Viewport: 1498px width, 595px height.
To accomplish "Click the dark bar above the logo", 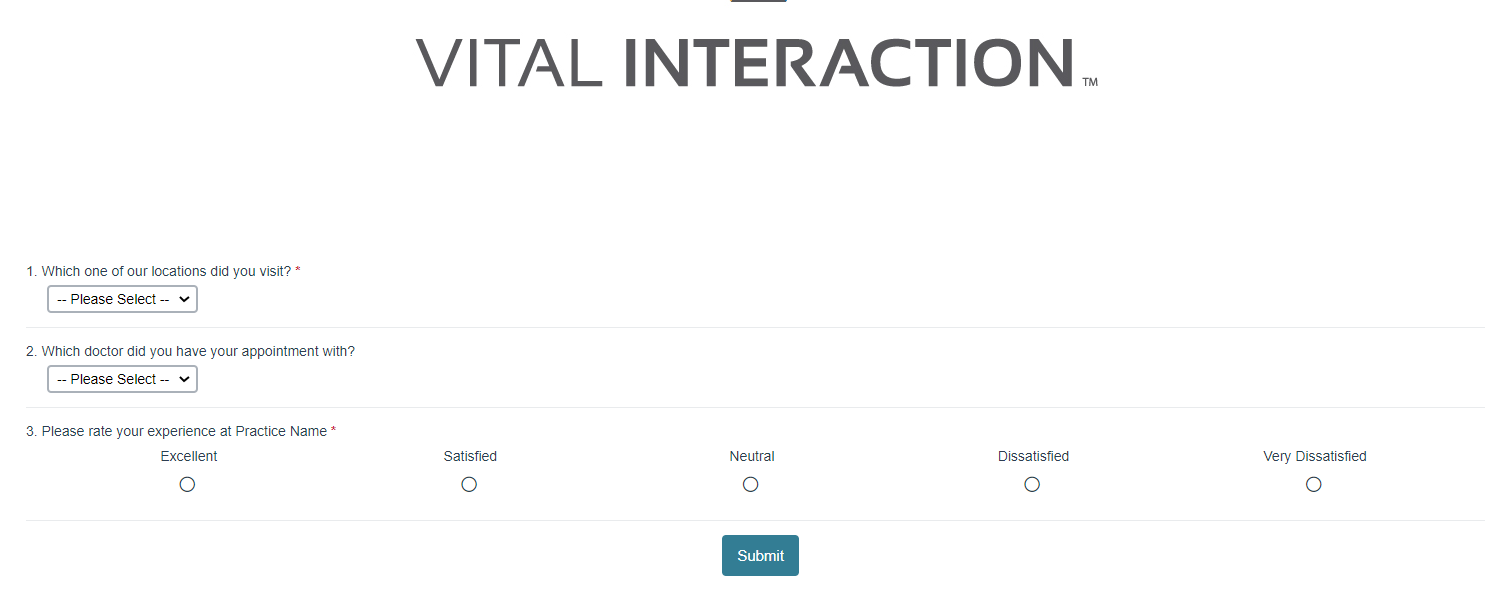I will click(x=757, y=2).
